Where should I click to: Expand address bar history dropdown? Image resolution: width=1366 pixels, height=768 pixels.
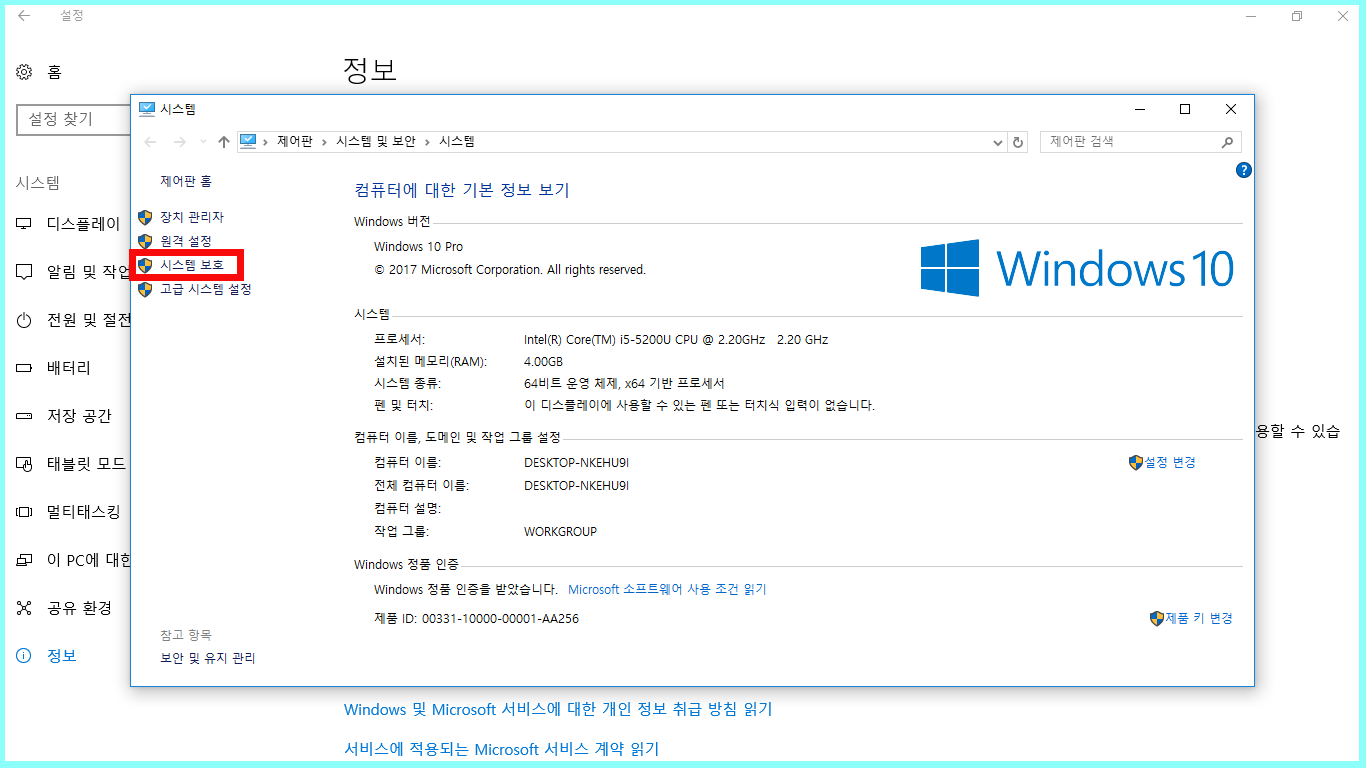click(x=997, y=142)
